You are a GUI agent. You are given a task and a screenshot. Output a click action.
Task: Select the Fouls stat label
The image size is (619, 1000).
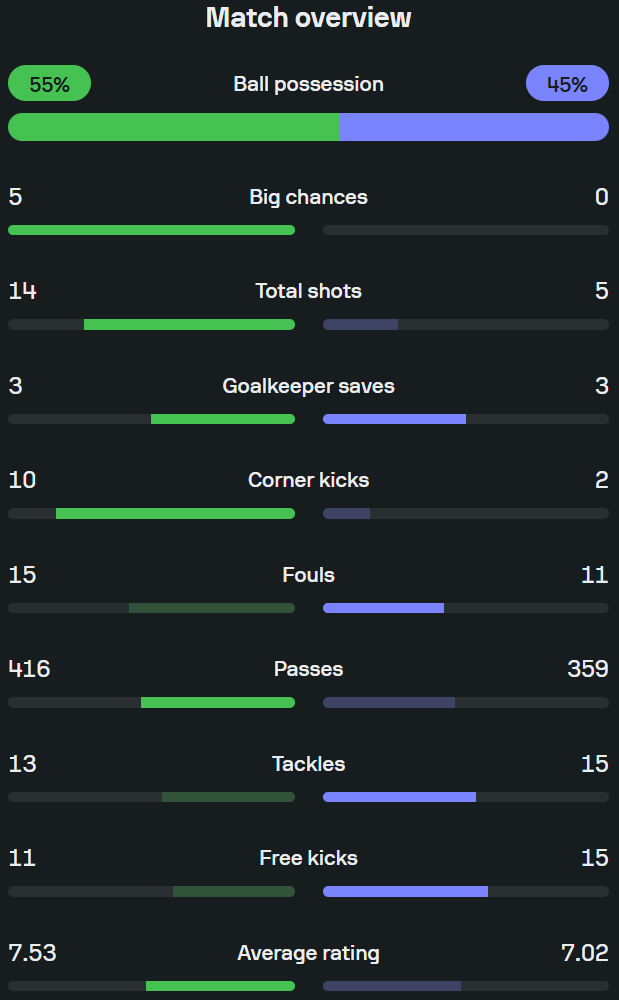[309, 575]
